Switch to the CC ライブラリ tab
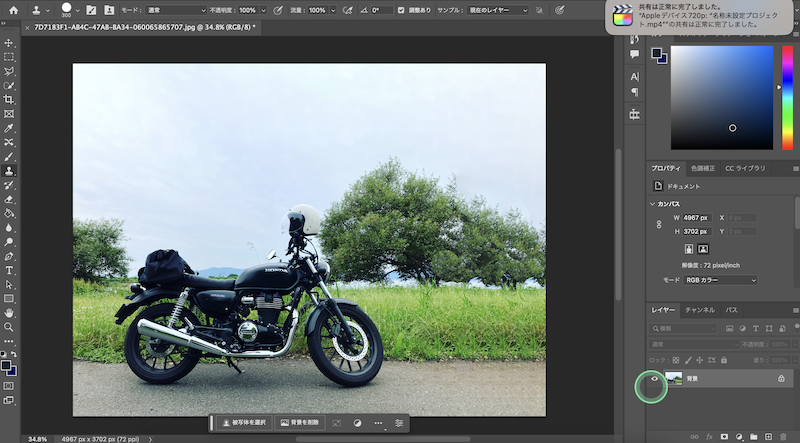This screenshot has width=800, height=443. point(745,168)
